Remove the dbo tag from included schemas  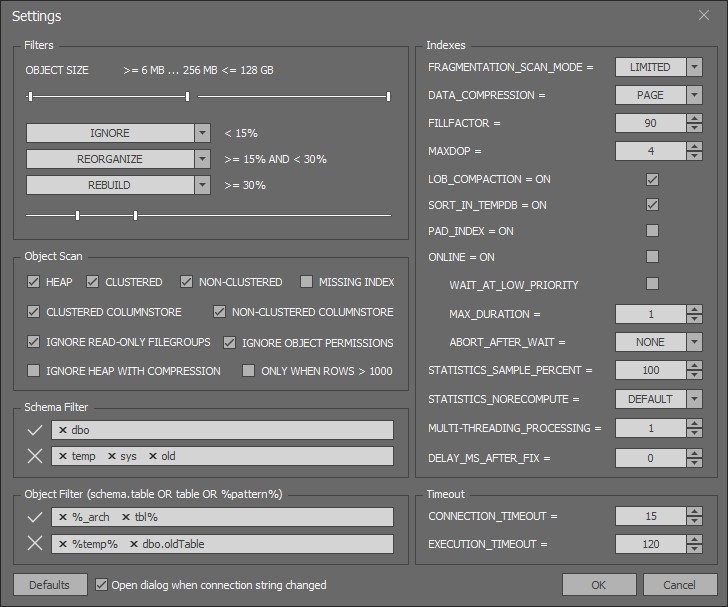coord(63,431)
